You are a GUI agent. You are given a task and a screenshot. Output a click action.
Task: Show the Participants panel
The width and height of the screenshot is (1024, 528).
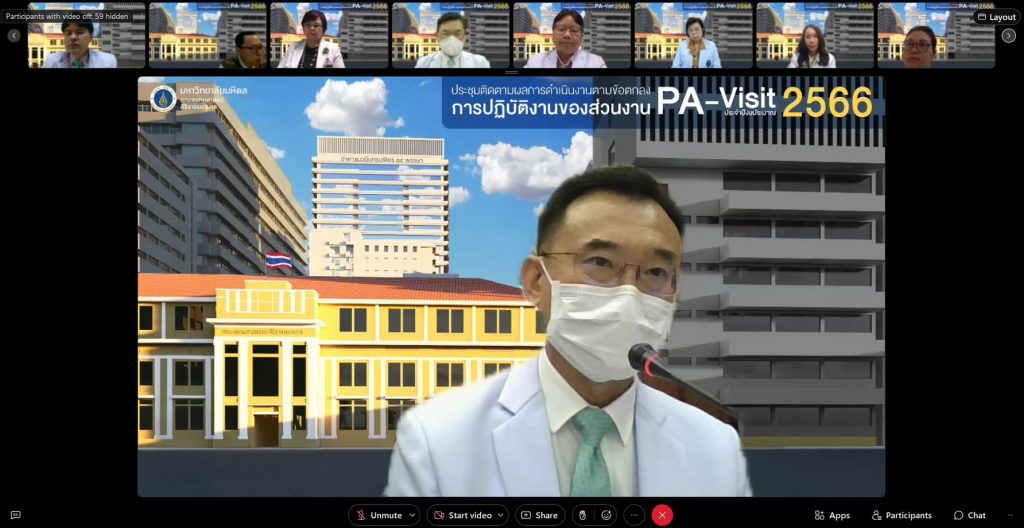pyautogui.click(x=901, y=515)
